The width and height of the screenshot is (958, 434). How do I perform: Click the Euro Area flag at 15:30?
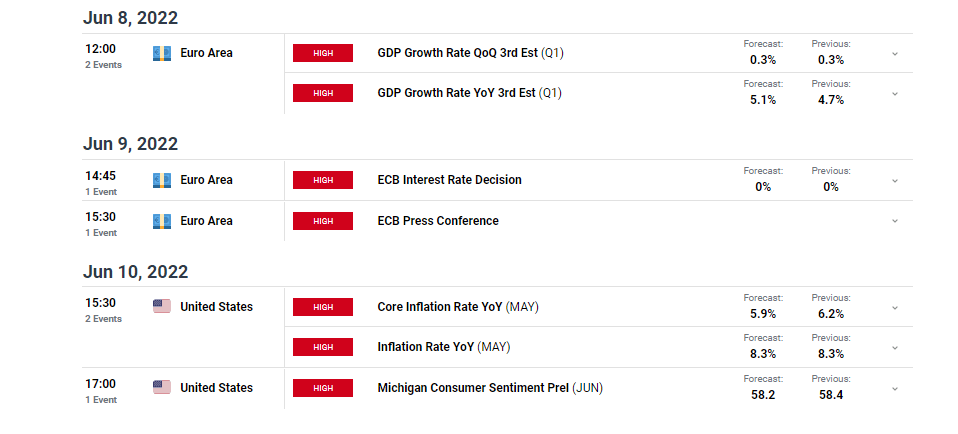(162, 221)
